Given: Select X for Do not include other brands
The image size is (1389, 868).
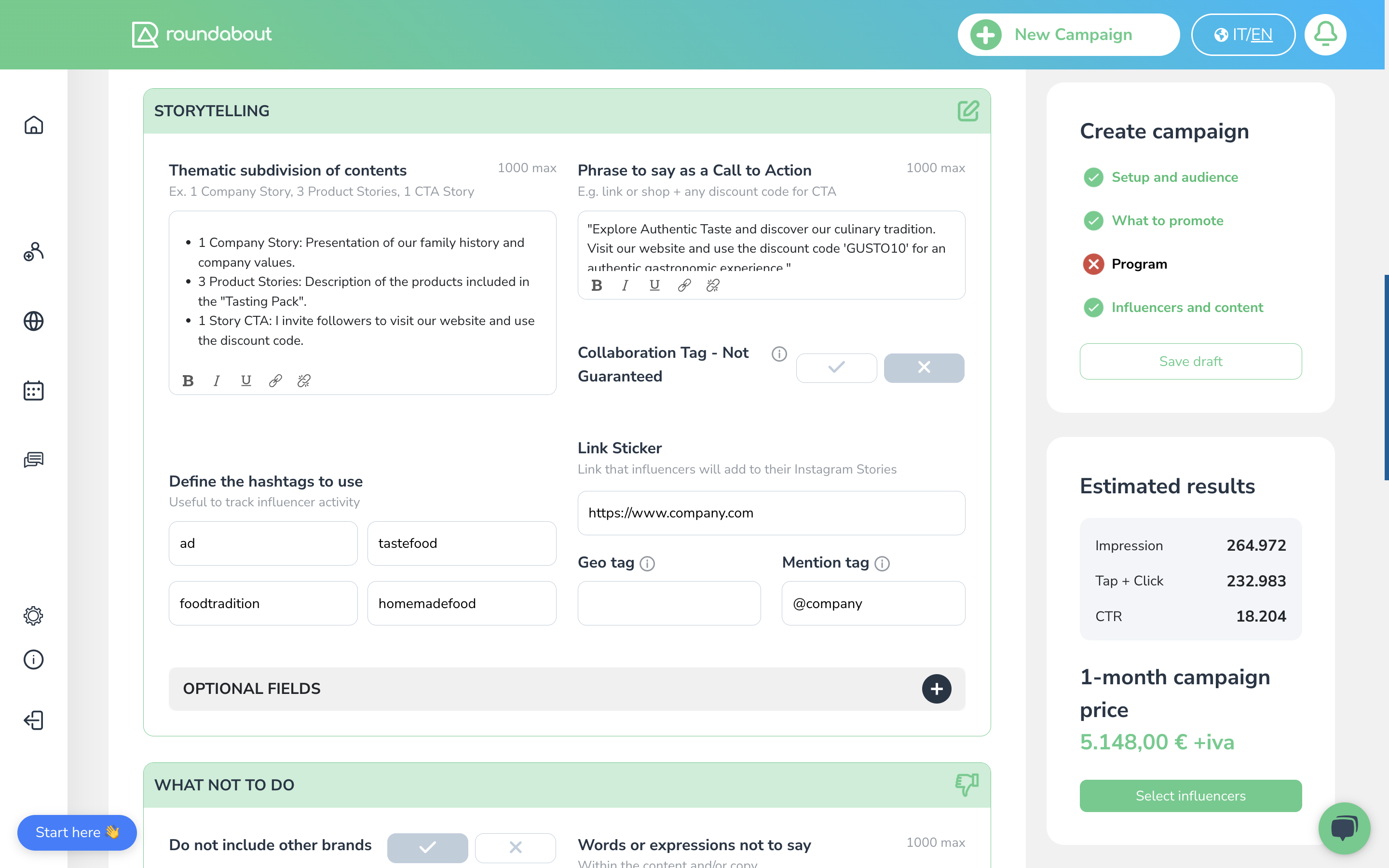Looking at the screenshot, I should [515, 847].
